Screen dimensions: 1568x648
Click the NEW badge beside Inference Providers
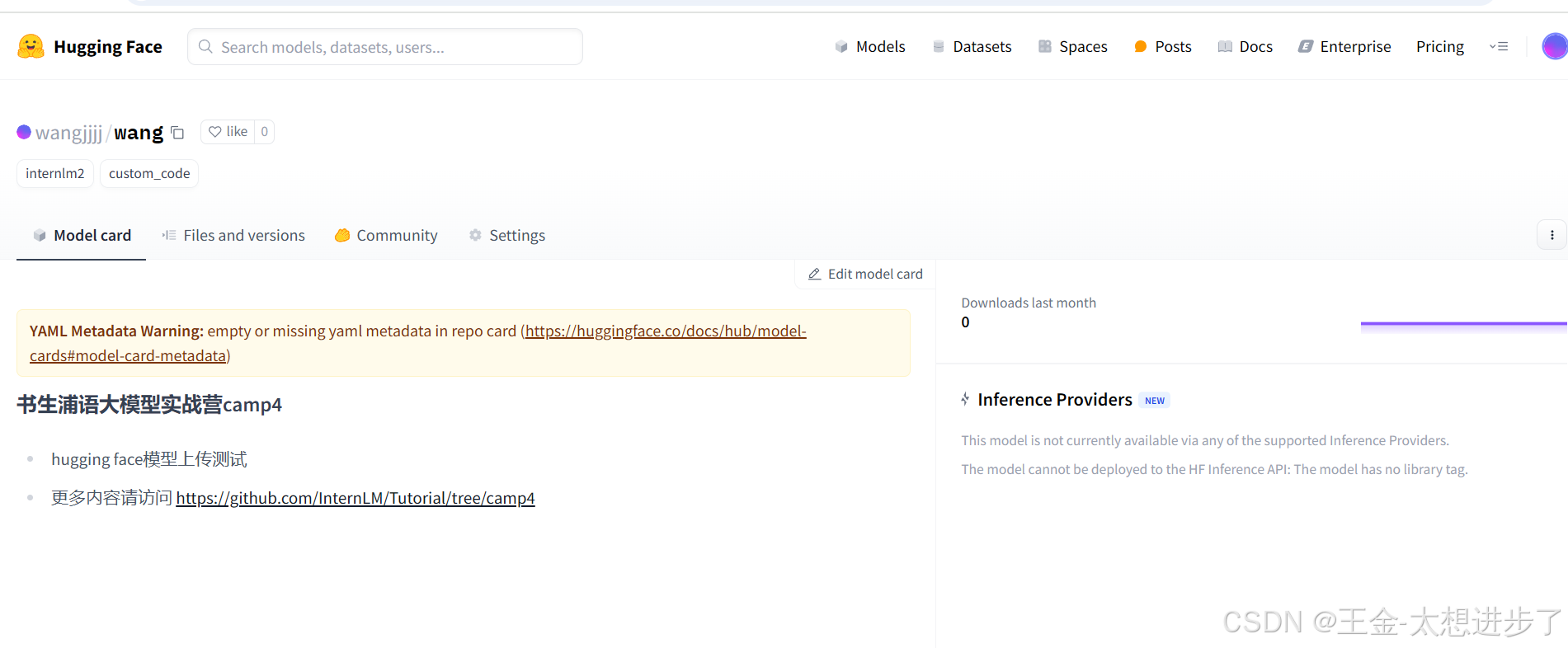click(1155, 401)
